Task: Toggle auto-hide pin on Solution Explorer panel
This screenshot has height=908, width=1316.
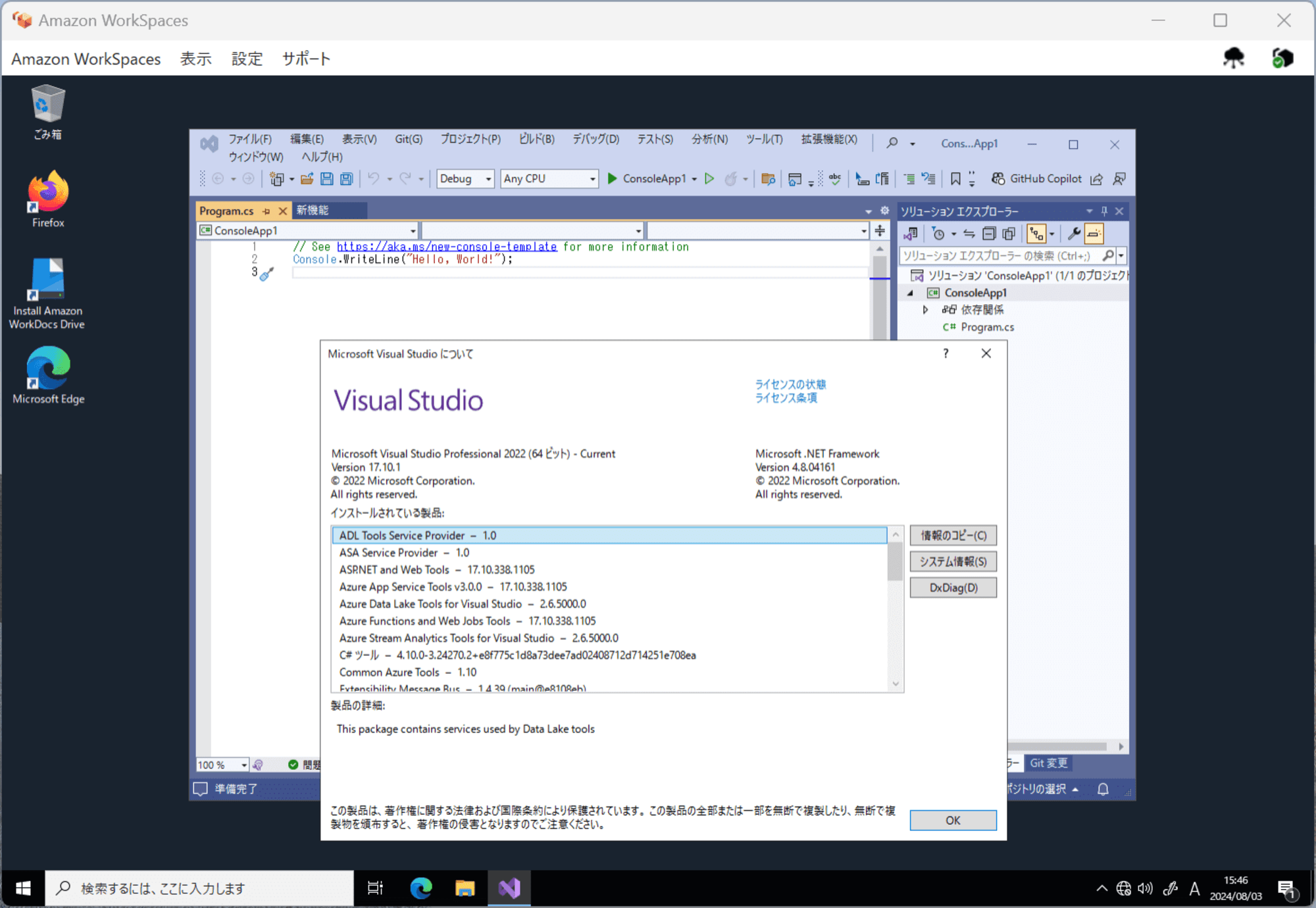Action: coord(1104,211)
